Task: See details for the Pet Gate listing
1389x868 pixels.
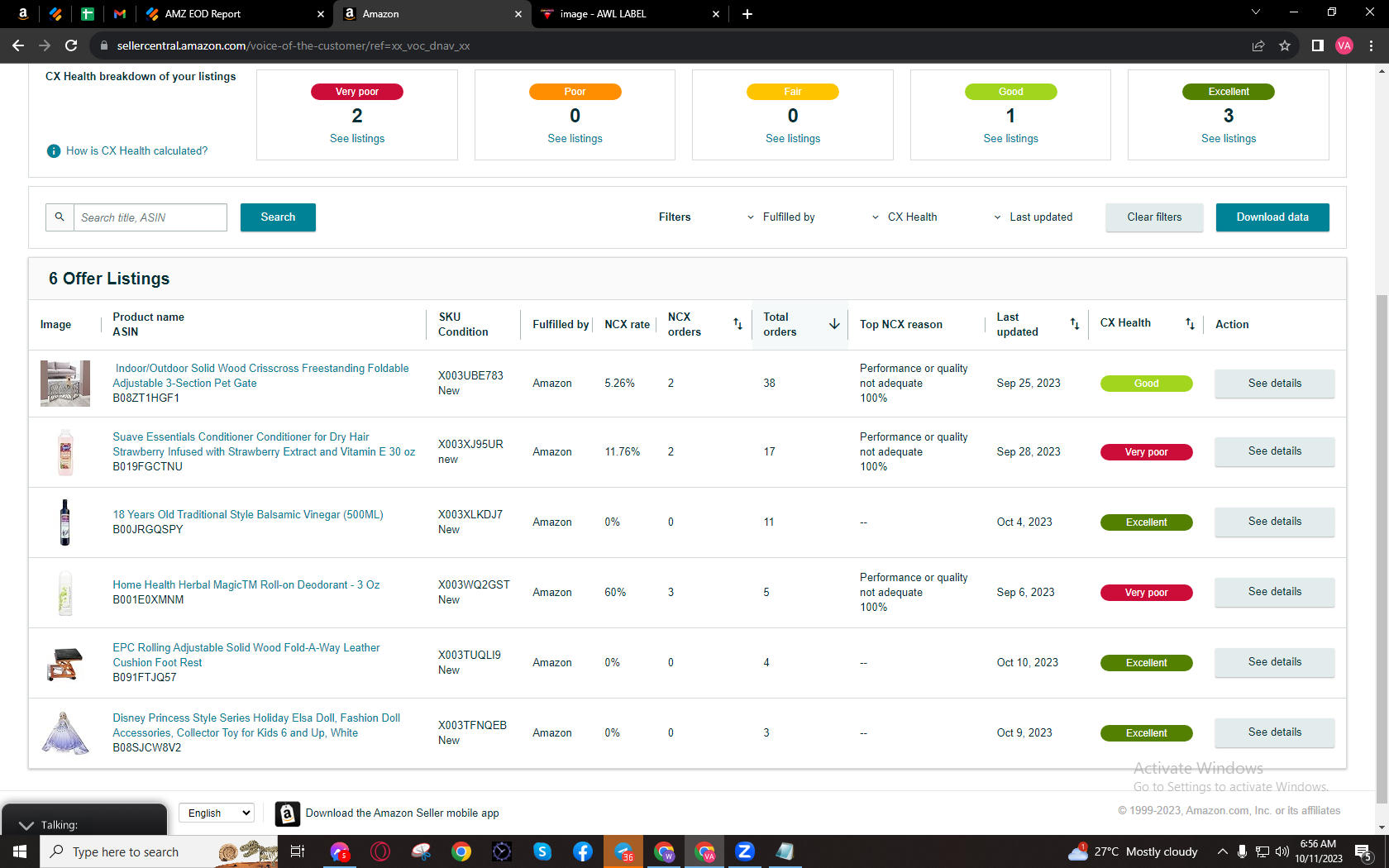Action: pyautogui.click(x=1274, y=384)
